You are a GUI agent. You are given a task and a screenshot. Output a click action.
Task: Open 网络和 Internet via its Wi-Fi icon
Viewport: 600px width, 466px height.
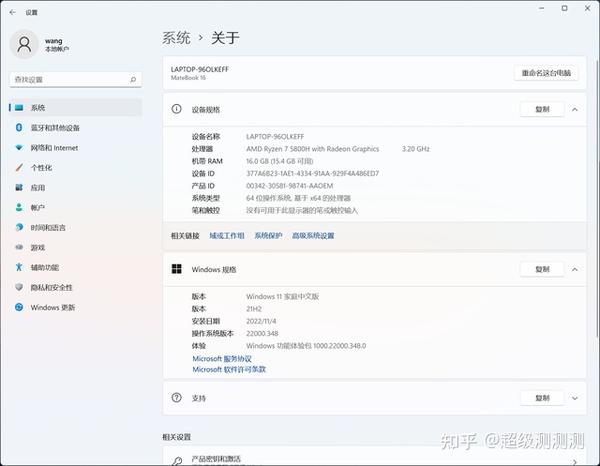(x=19, y=148)
